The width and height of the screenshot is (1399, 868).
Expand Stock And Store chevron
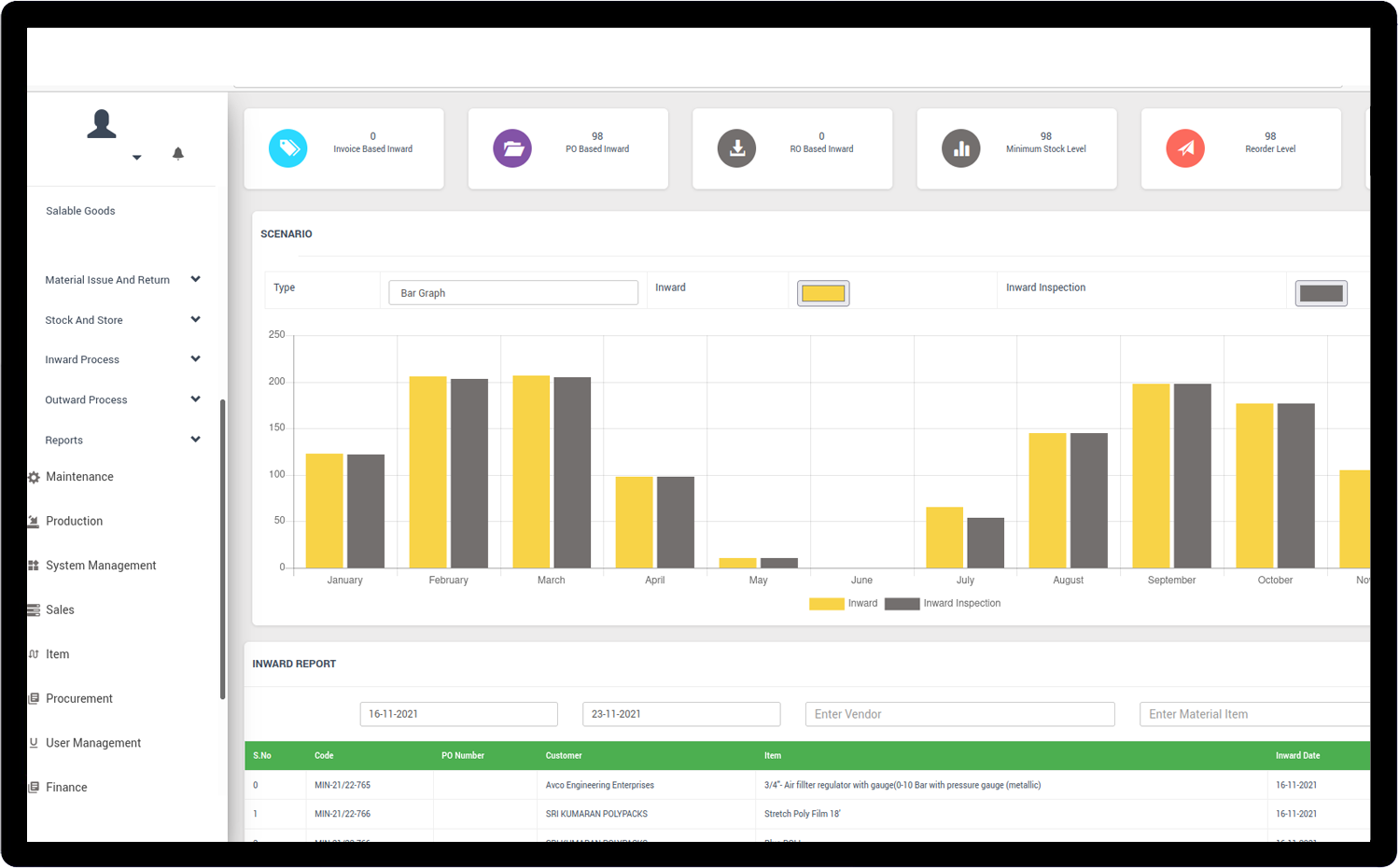(x=196, y=319)
